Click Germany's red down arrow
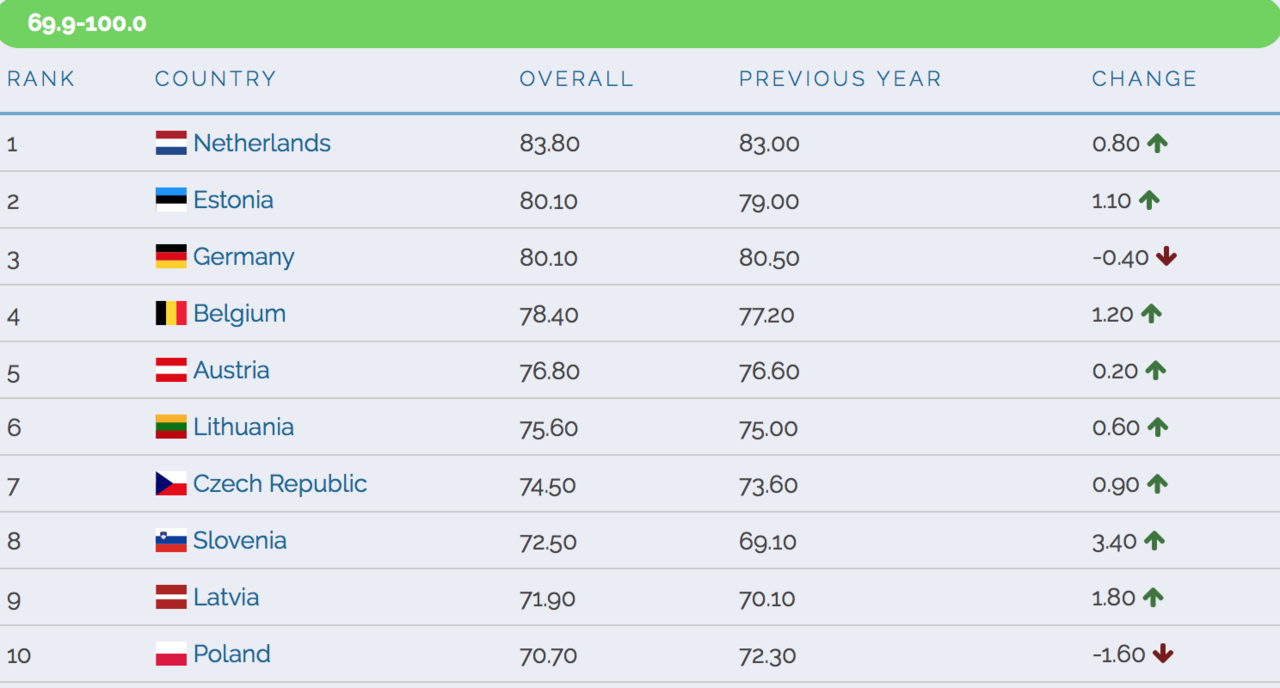This screenshot has height=688, width=1280. 1166,257
